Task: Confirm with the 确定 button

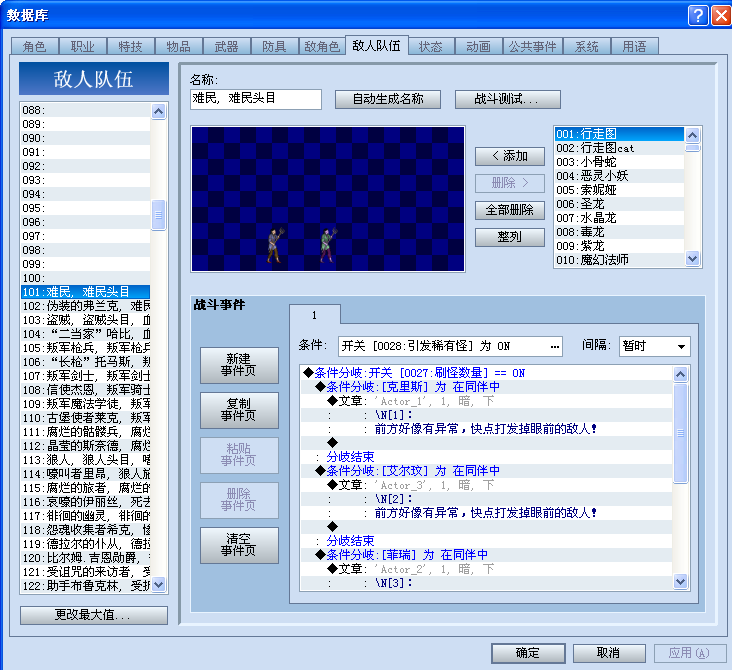Action: tap(528, 653)
